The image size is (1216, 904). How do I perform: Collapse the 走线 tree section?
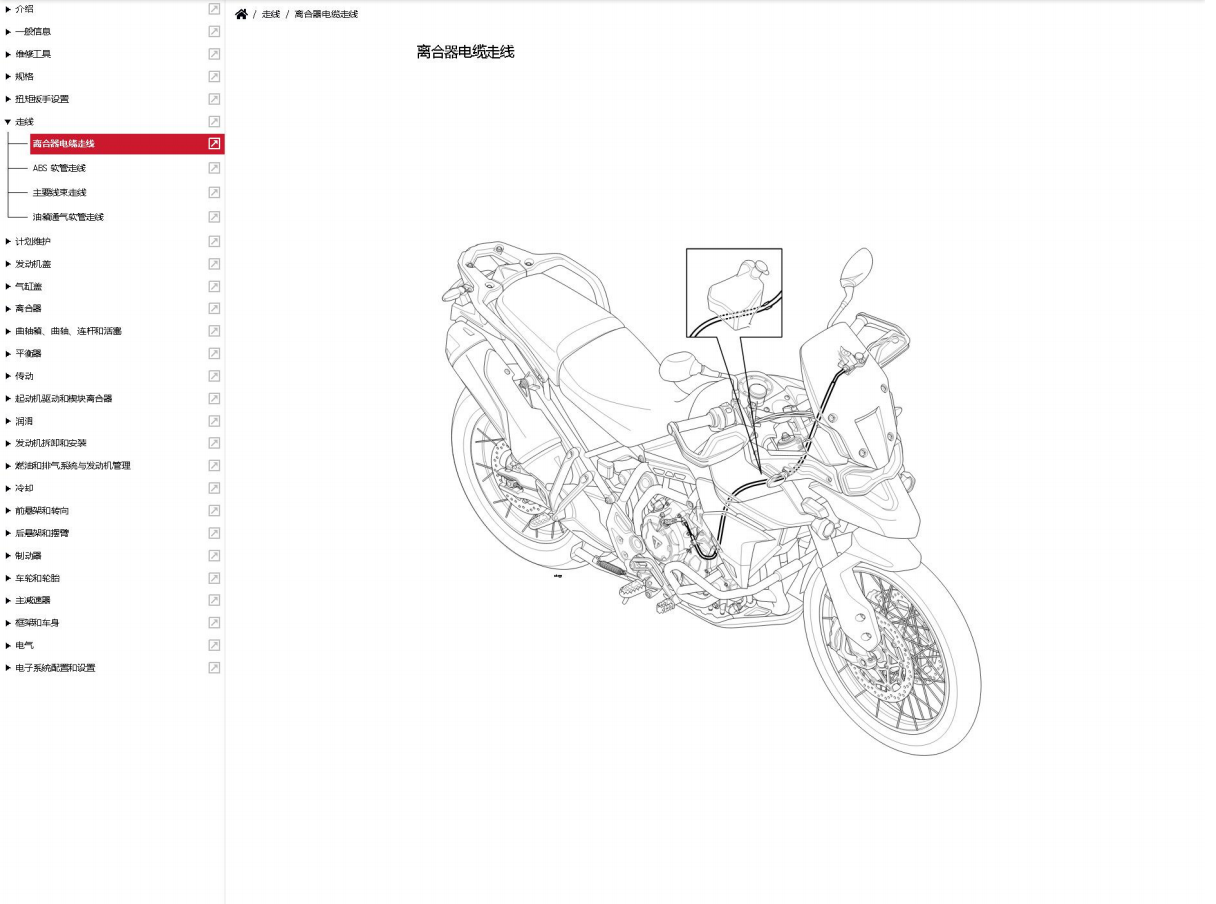click(8, 122)
